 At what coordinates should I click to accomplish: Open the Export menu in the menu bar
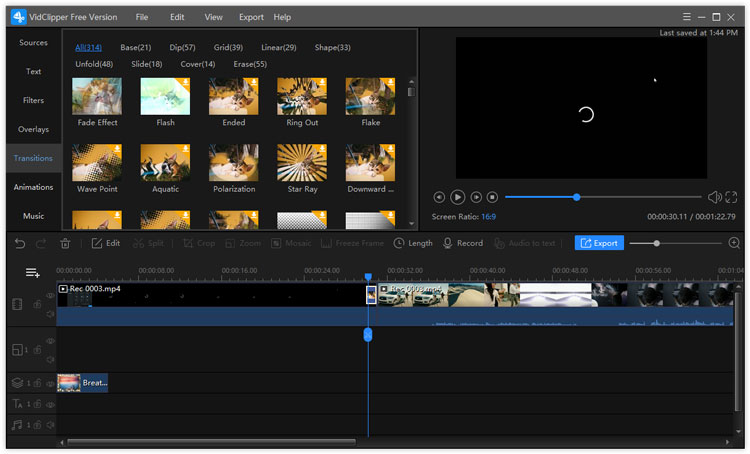pyautogui.click(x=251, y=17)
